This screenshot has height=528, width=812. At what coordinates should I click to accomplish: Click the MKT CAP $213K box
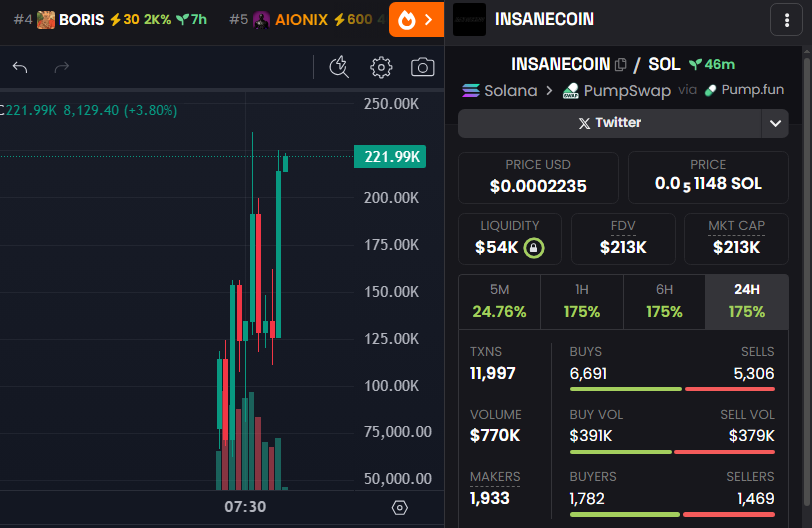coord(736,239)
